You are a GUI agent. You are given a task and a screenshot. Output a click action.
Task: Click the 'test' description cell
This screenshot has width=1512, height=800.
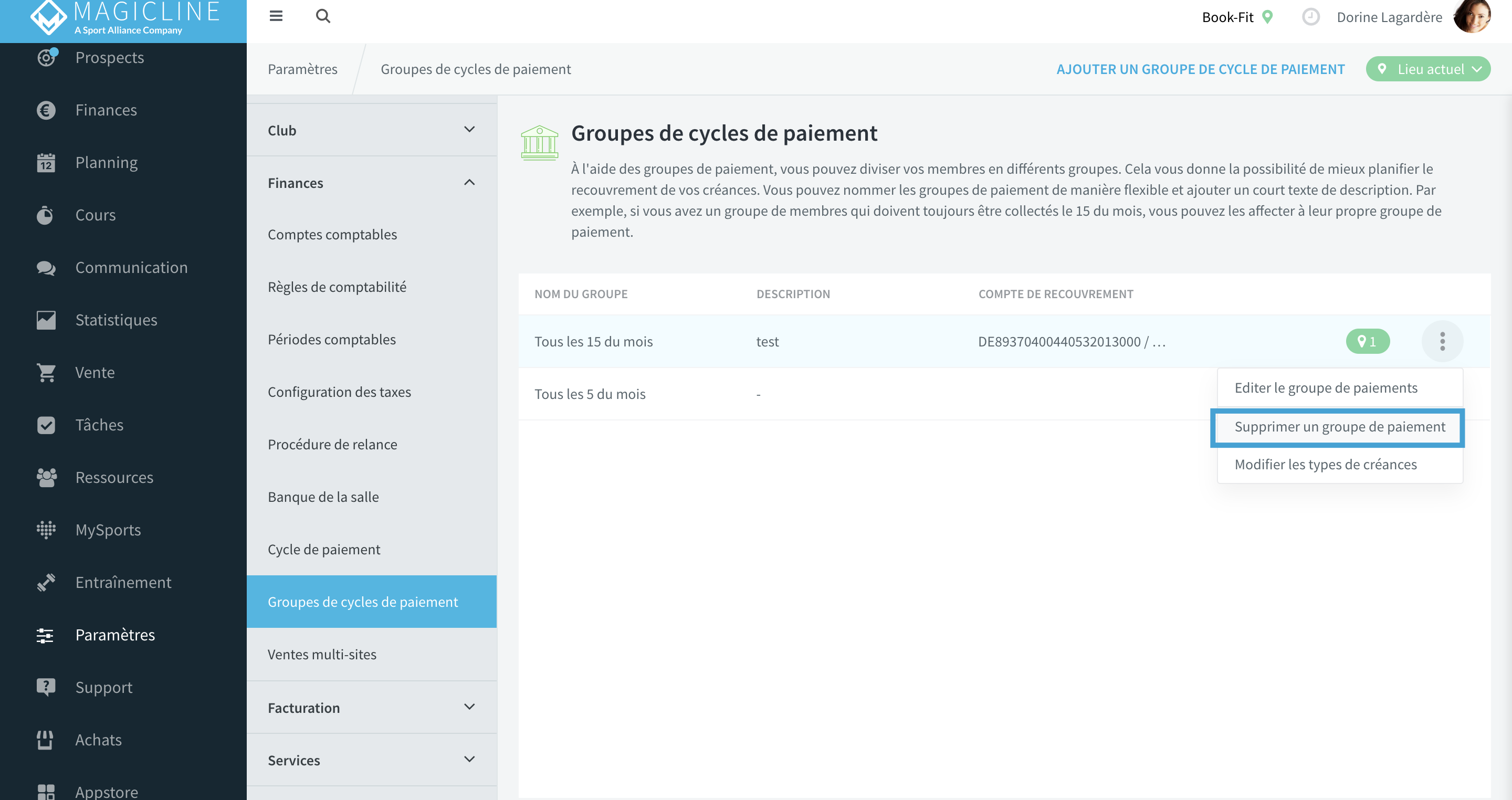[x=767, y=342]
